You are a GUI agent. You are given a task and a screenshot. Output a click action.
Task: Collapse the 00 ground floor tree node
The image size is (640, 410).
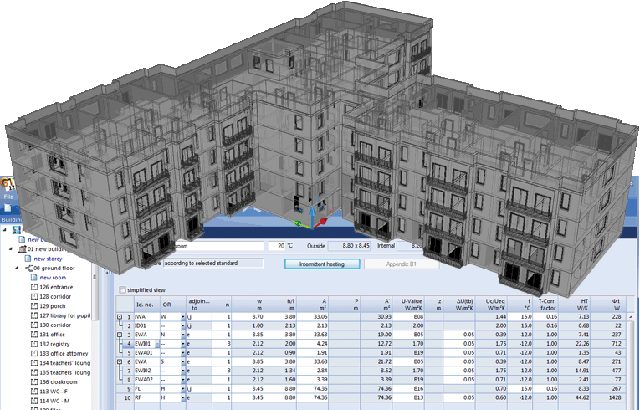point(17,268)
